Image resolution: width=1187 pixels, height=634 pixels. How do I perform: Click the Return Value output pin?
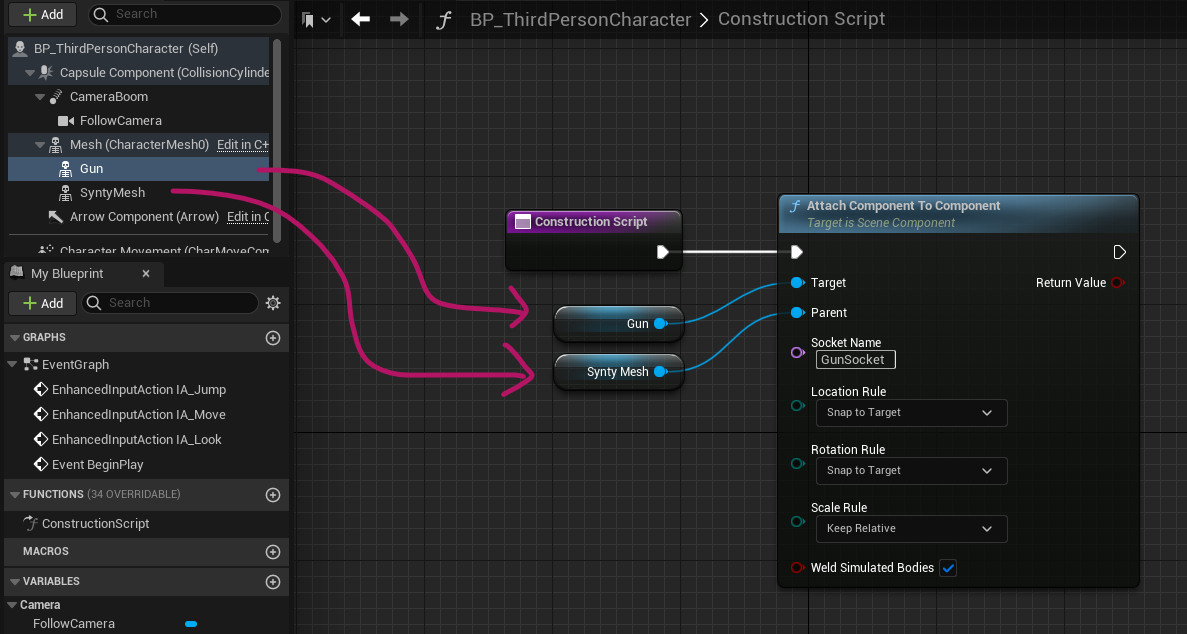[1118, 283]
